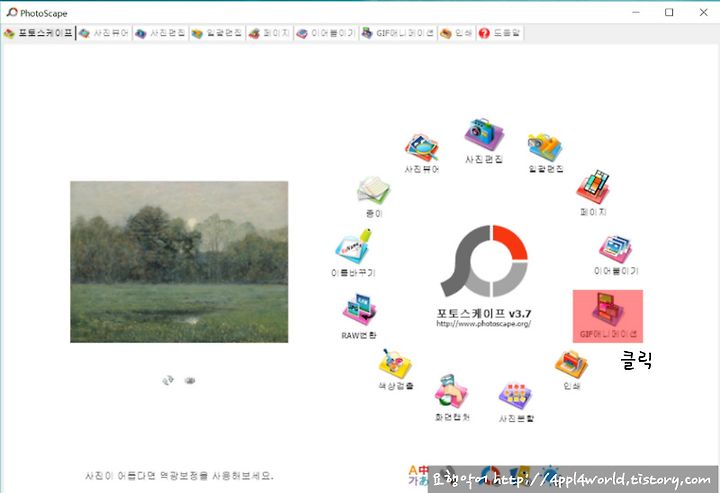The image size is (720, 493).
Task: Click the tip text about 역광보정 at the bottom
Action: coord(179,476)
